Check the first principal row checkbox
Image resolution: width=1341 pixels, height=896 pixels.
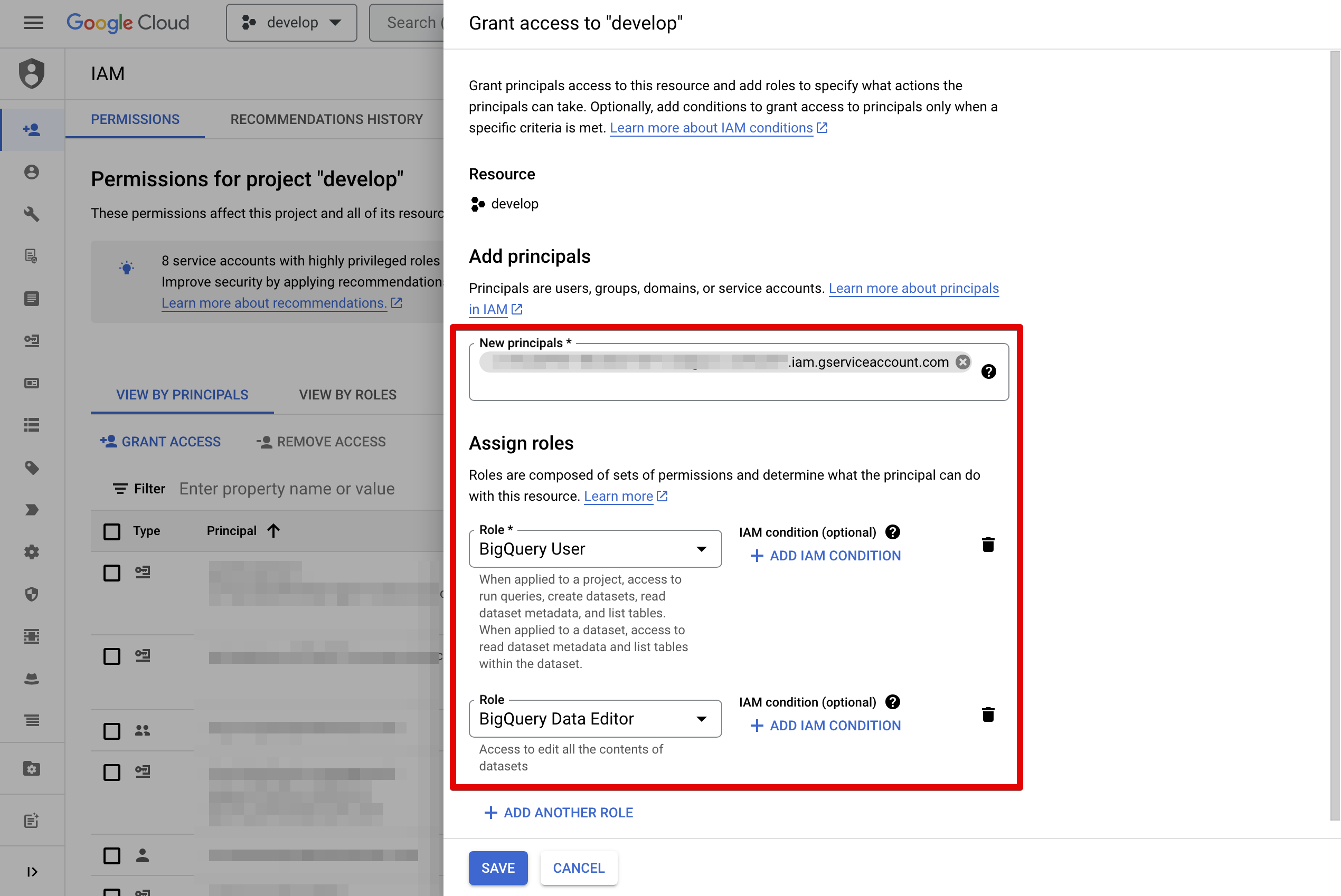tap(112, 573)
